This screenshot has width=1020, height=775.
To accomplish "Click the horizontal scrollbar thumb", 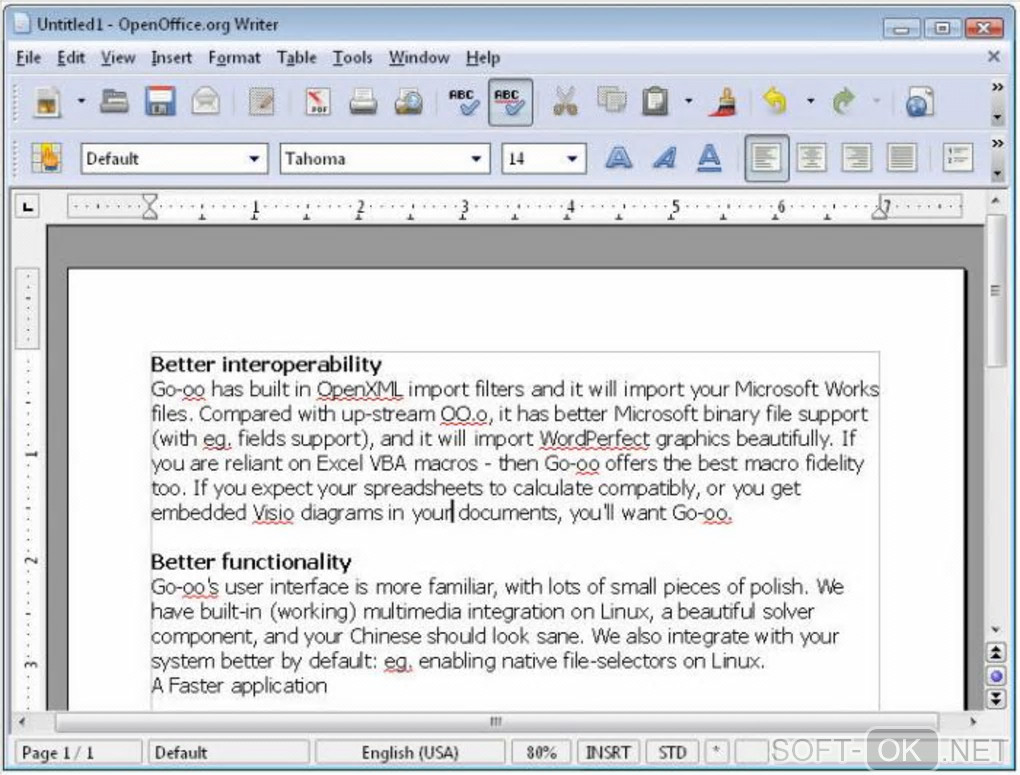I will pos(496,721).
